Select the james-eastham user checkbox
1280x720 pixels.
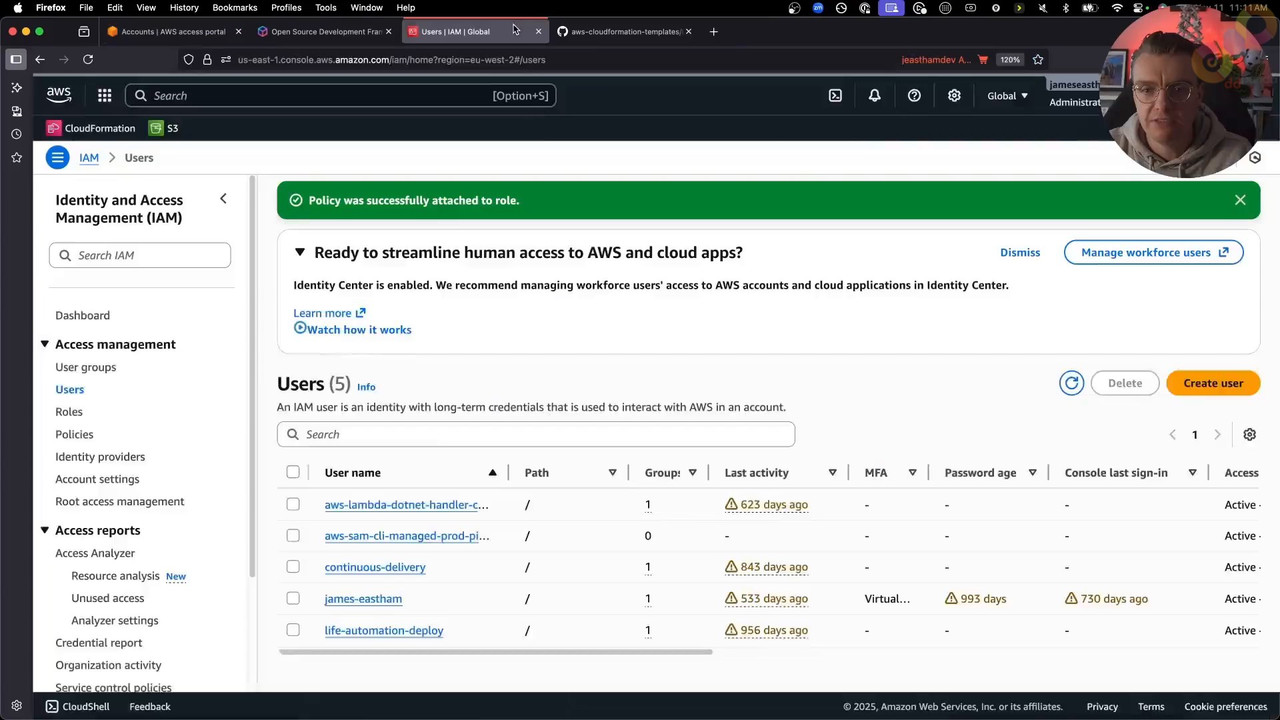(293, 598)
